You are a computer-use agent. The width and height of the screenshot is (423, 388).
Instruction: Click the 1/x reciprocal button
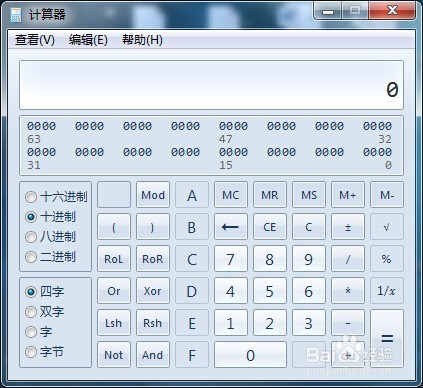pos(387,291)
